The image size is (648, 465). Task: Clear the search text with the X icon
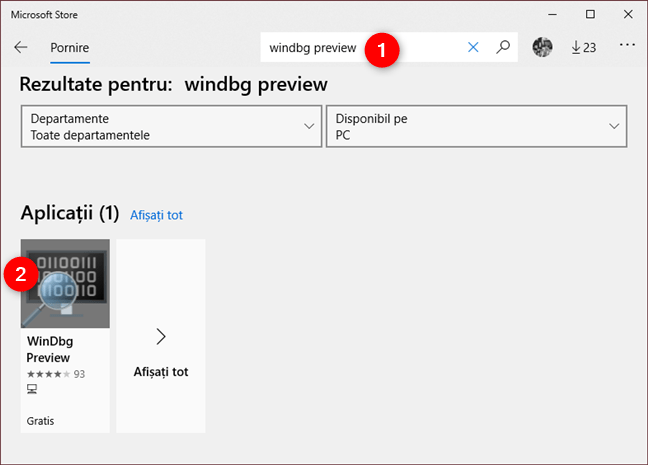[x=473, y=47]
